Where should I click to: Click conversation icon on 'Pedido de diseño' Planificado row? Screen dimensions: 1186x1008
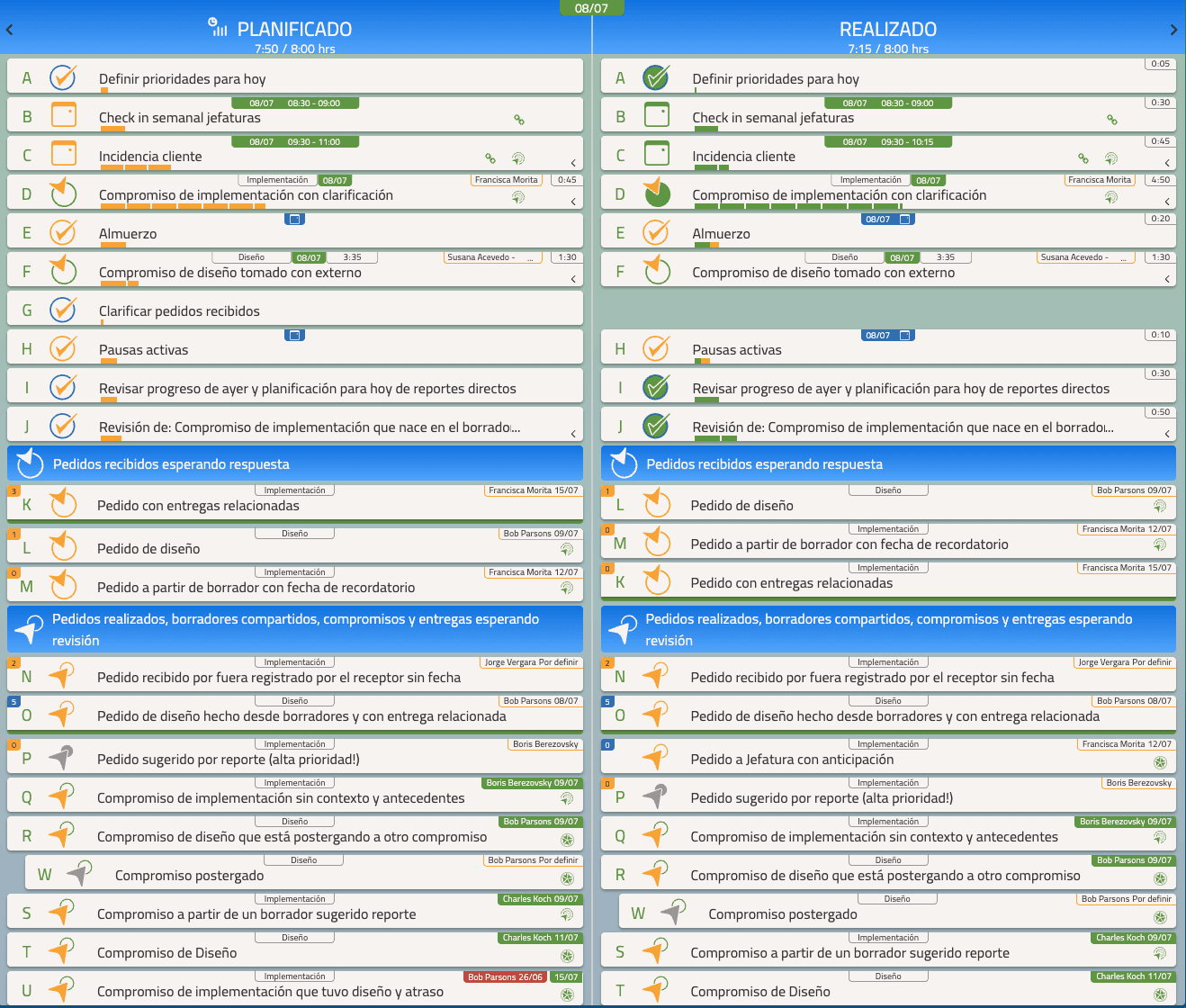click(567, 549)
